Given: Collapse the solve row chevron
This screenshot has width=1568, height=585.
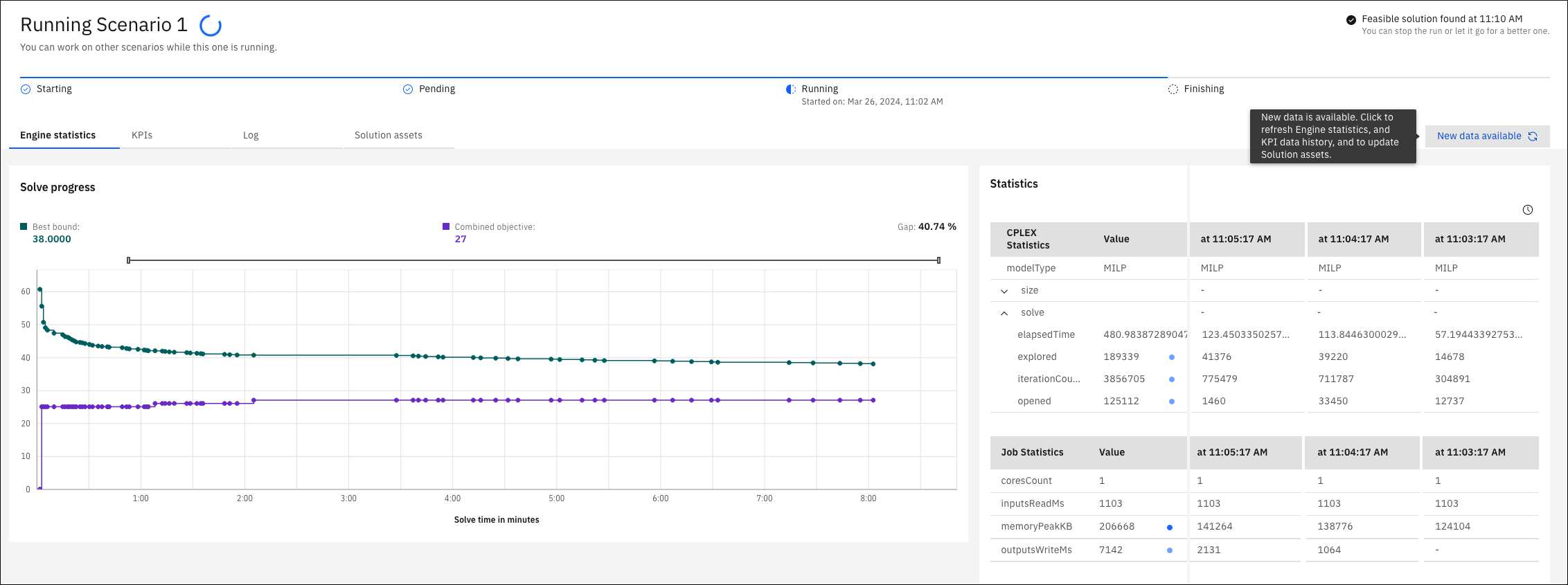Looking at the screenshot, I should click(1004, 314).
